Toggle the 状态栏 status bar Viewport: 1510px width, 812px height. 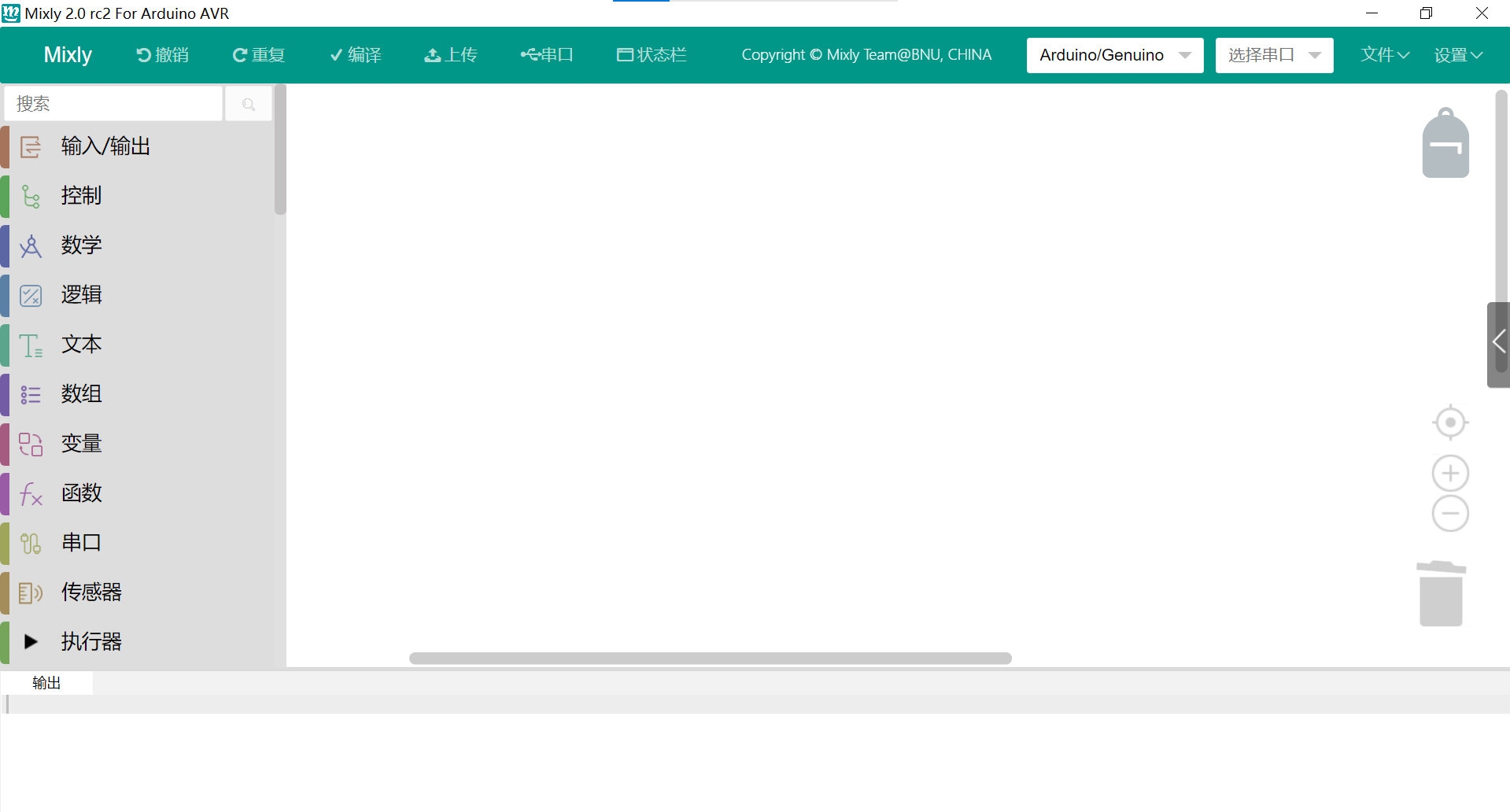pyautogui.click(x=652, y=55)
